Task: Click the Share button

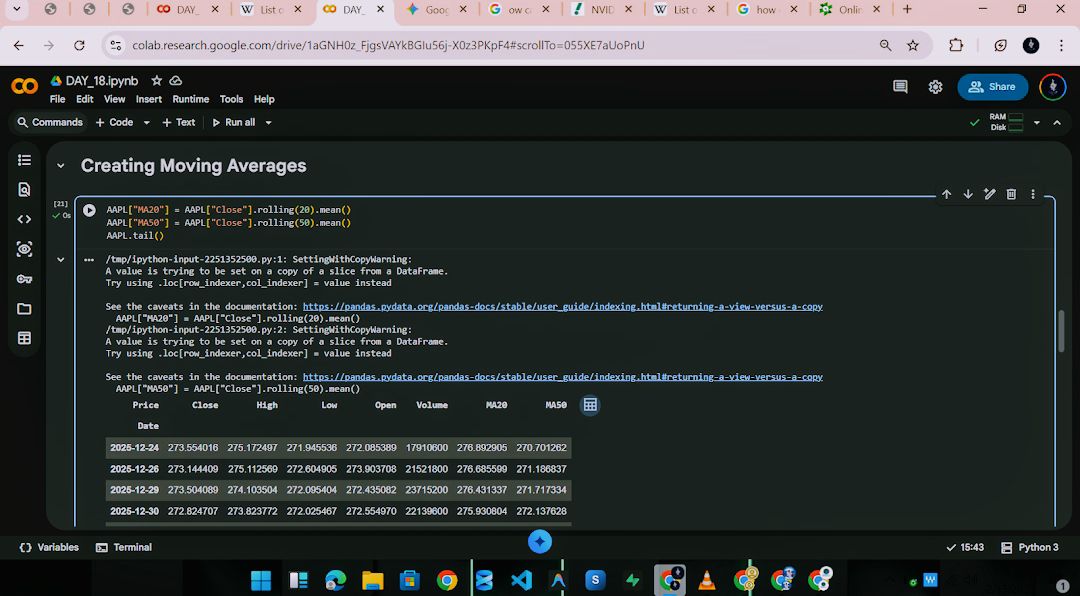Action: pos(993,87)
